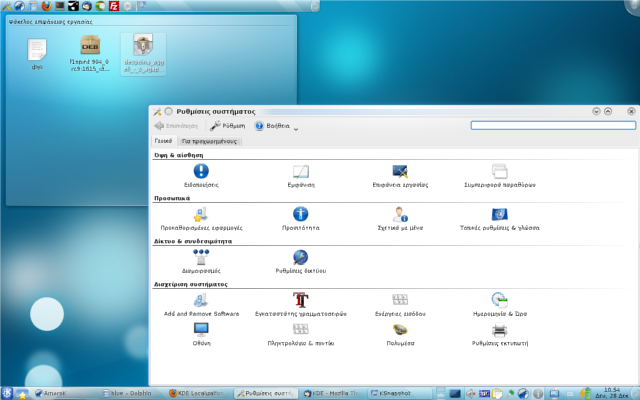
Task: Open Τοπικές ρυθμίσεις & γλώσσα settings
Action: pos(500,219)
